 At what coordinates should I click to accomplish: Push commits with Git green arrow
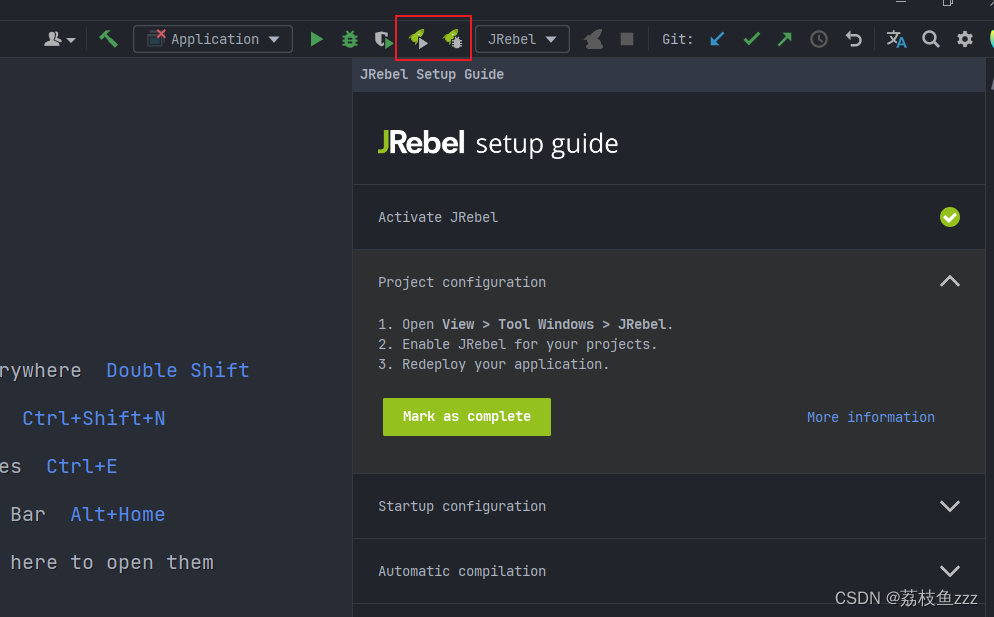[785, 39]
